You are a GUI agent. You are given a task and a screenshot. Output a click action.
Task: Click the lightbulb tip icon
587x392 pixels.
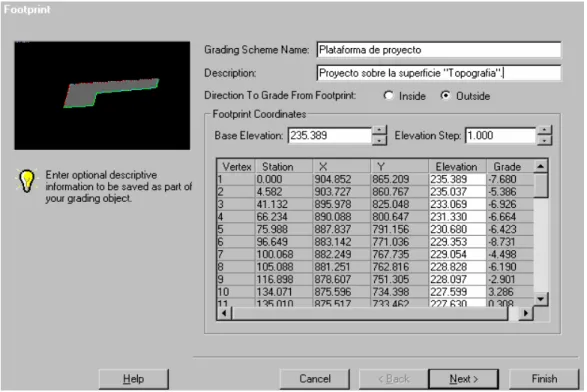click(x=27, y=180)
